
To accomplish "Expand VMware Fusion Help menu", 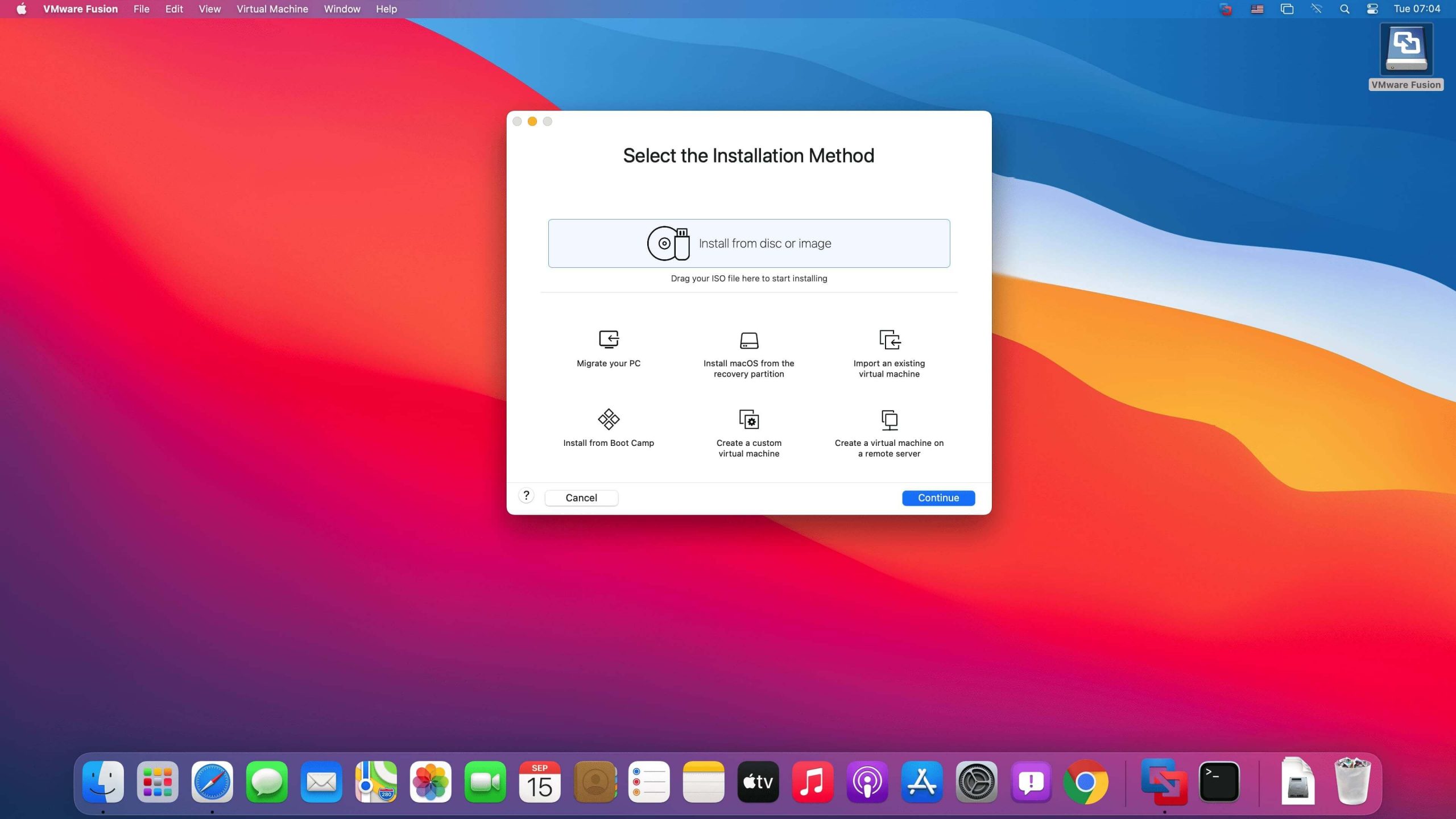I will coord(385,9).
